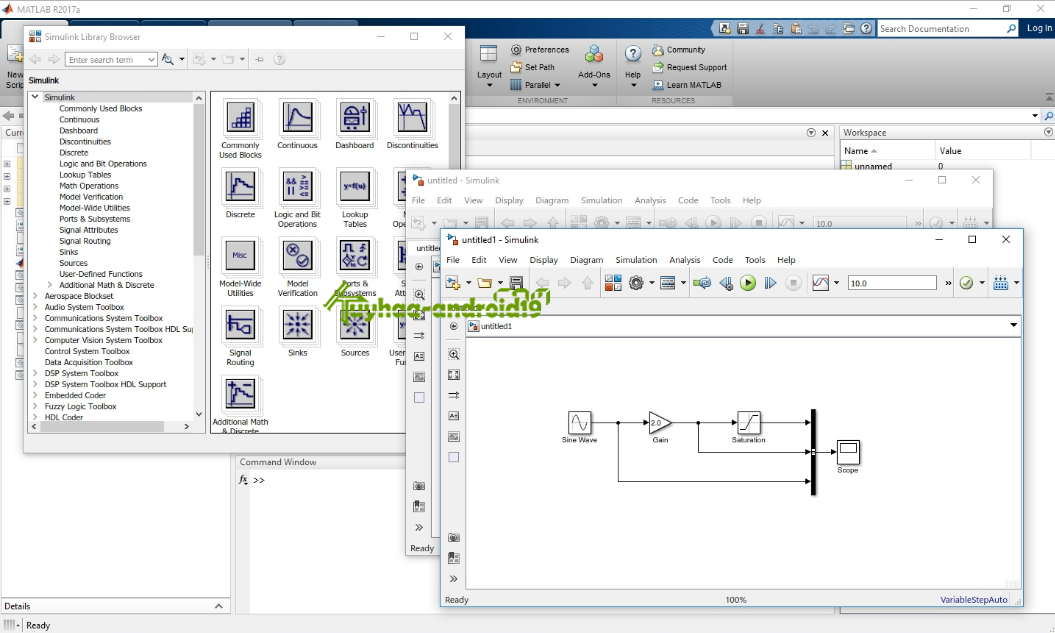Expand the Audio System Toolbox tree node

pyautogui.click(x=35, y=307)
